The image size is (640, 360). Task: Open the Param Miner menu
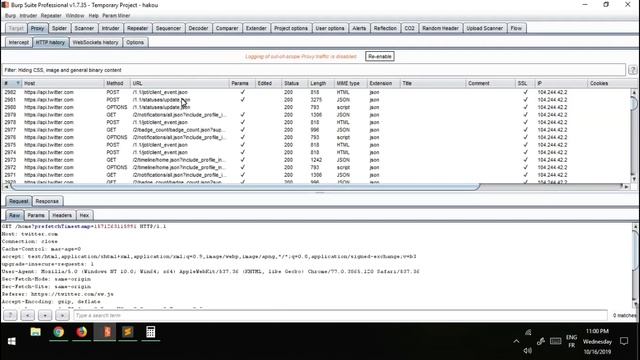point(116,16)
